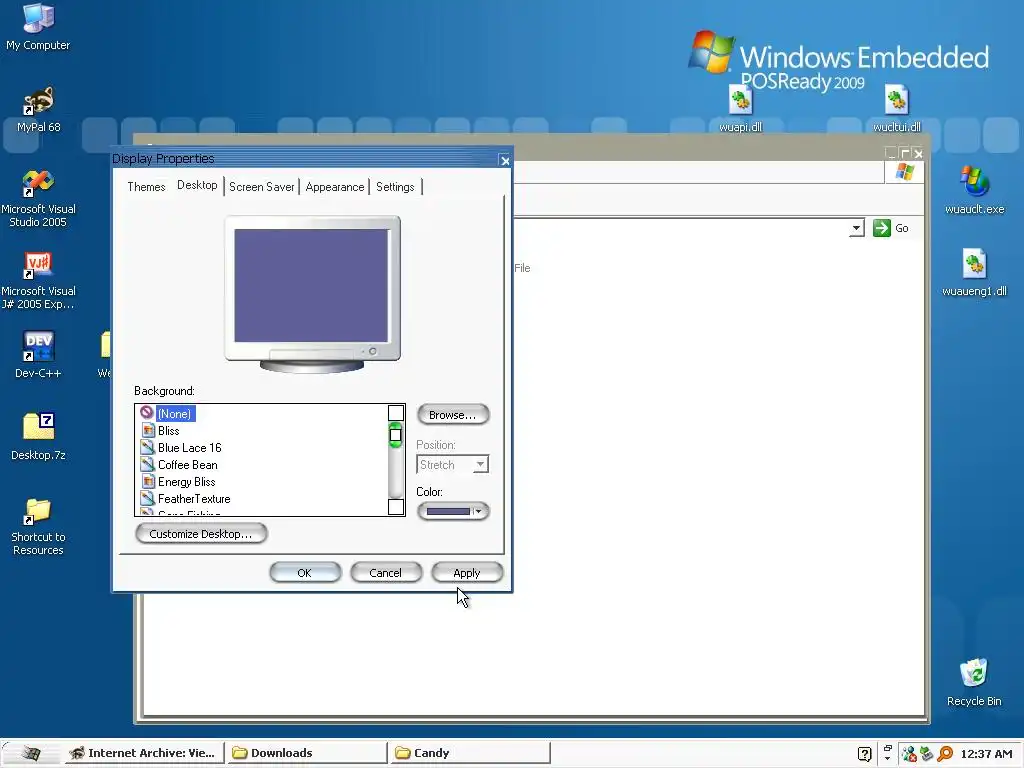
Task: Click the network computers tray icon
Action: [x=908, y=754]
